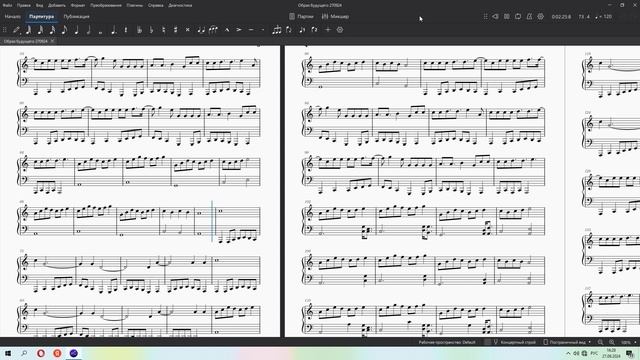Open the Плагины menu
640x360 pixels.
(135, 5)
